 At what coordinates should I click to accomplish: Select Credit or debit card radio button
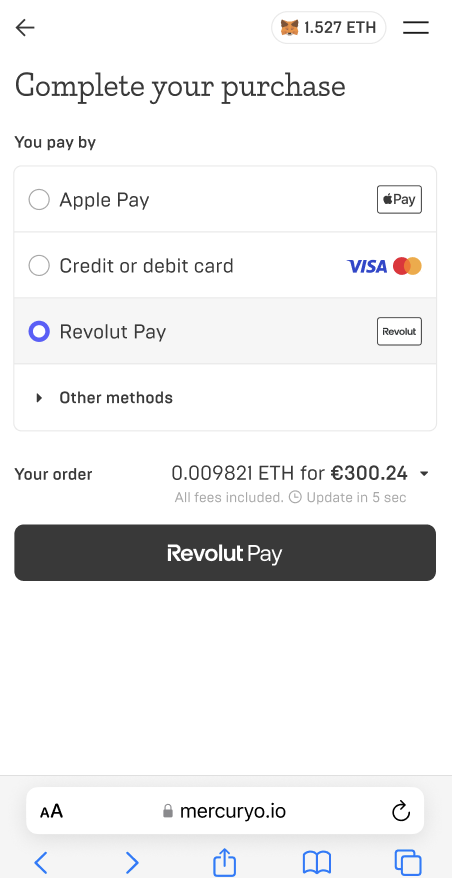point(39,265)
